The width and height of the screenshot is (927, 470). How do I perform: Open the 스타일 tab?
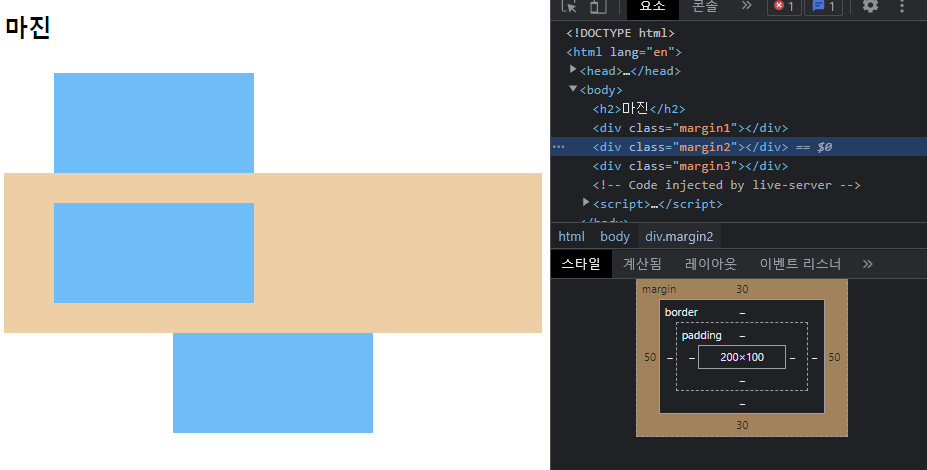click(x=581, y=264)
